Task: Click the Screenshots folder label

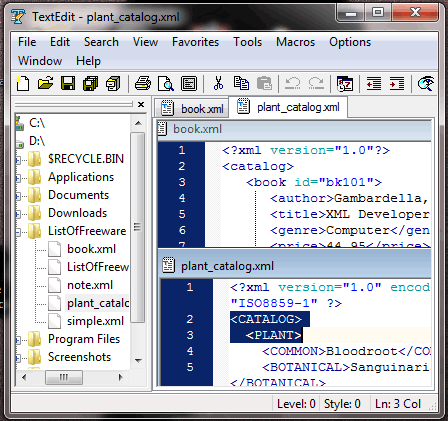Action: pos(79,357)
